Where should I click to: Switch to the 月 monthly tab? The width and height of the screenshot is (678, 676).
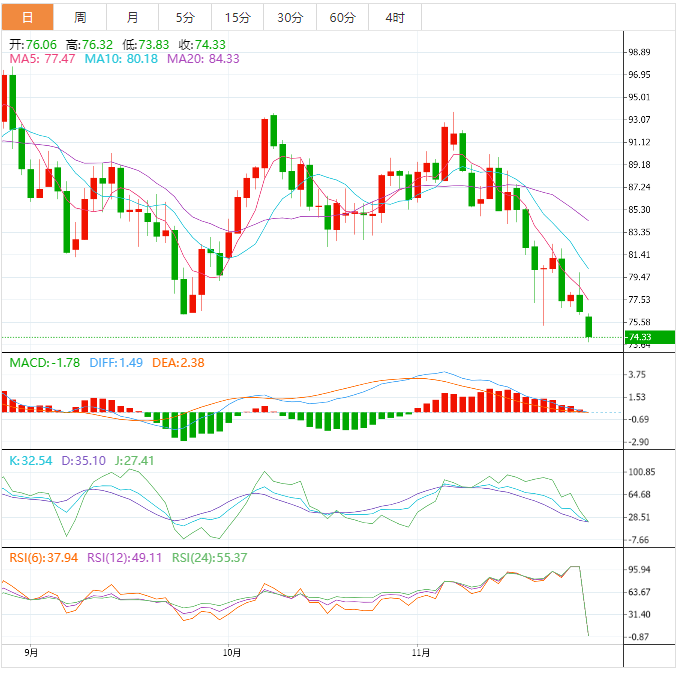coord(132,17)
